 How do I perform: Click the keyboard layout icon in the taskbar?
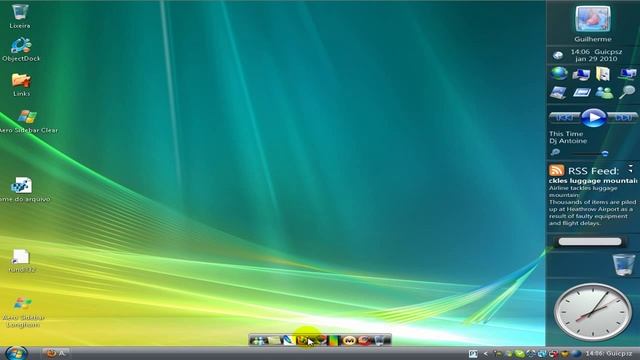click(x=473, y=354)
